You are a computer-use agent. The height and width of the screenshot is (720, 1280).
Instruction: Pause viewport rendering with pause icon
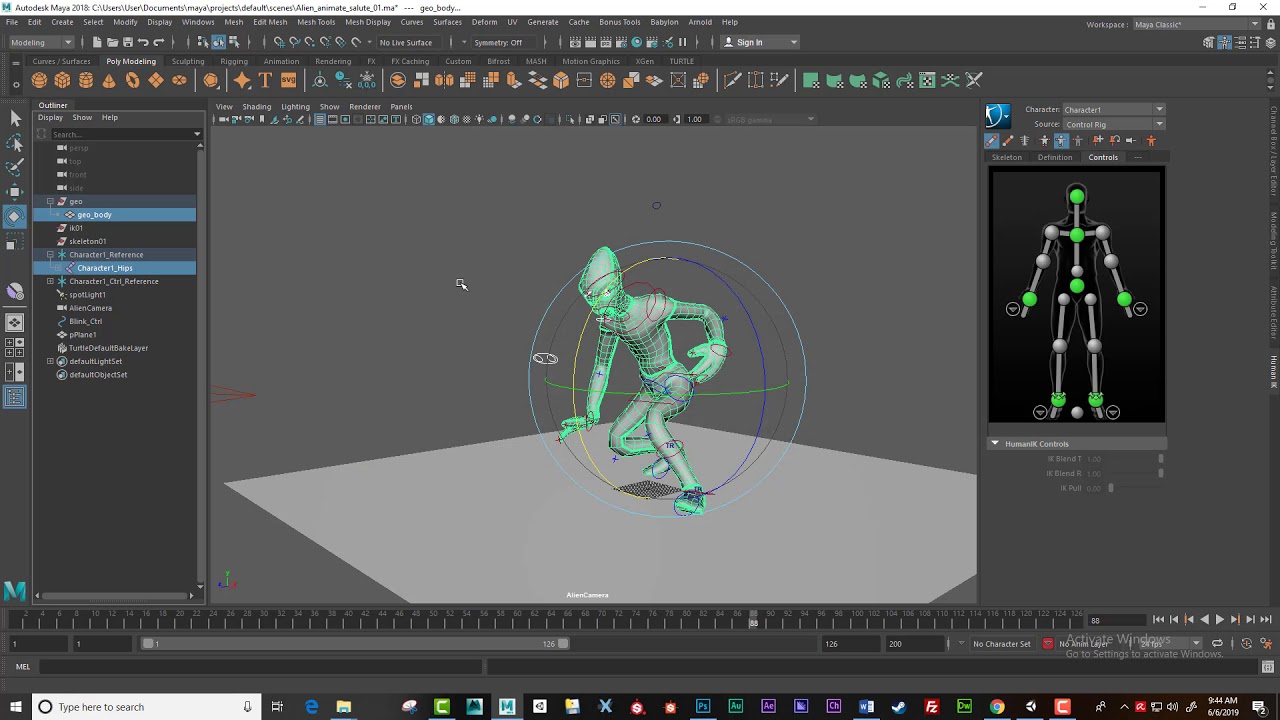click(683, 42)
